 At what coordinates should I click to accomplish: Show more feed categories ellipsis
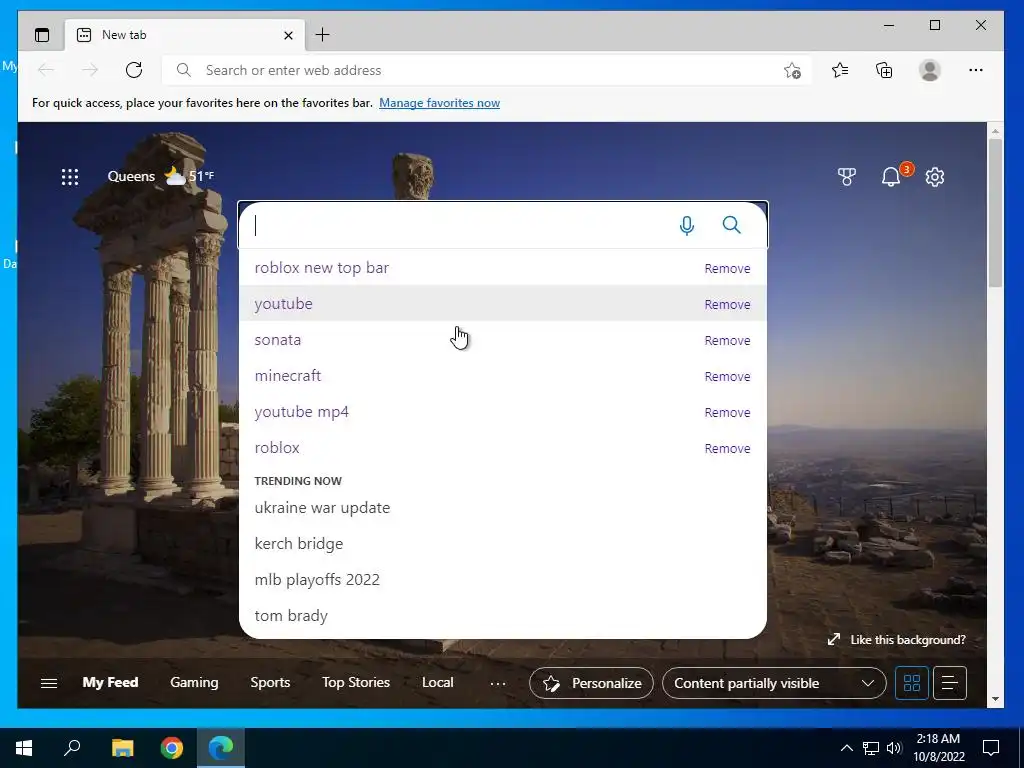click(x=498, y=683)
